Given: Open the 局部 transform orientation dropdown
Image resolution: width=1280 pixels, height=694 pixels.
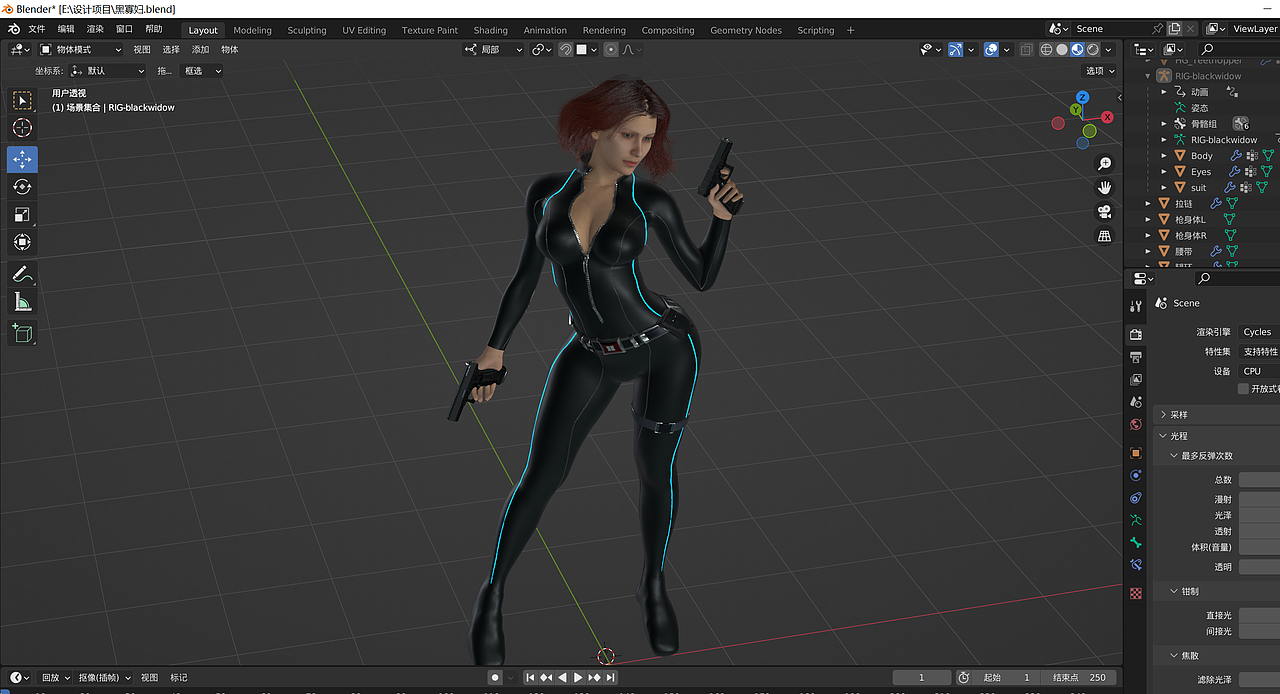Looking at the screenshot, I should coord(494,49).
